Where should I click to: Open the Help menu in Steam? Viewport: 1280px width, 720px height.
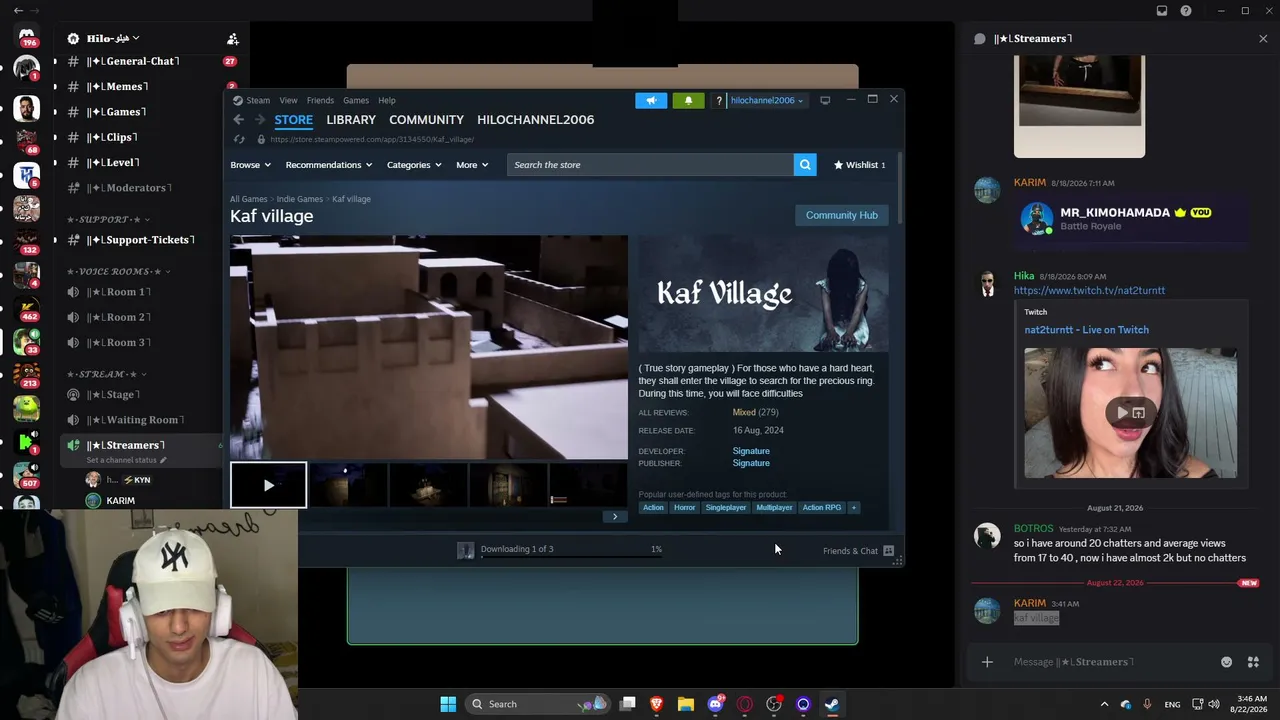click(x=386, y=100)
